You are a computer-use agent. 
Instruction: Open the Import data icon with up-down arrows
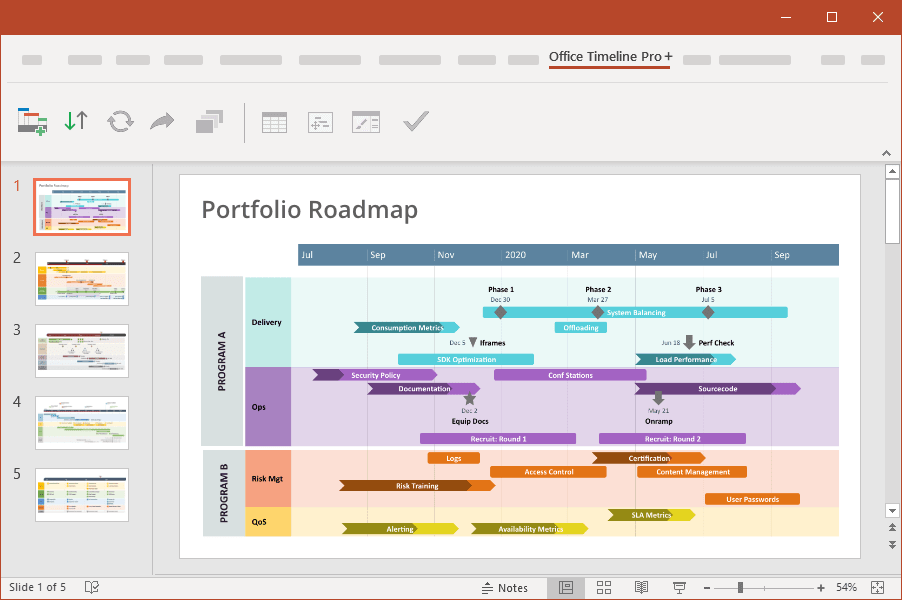pos(75,121)
